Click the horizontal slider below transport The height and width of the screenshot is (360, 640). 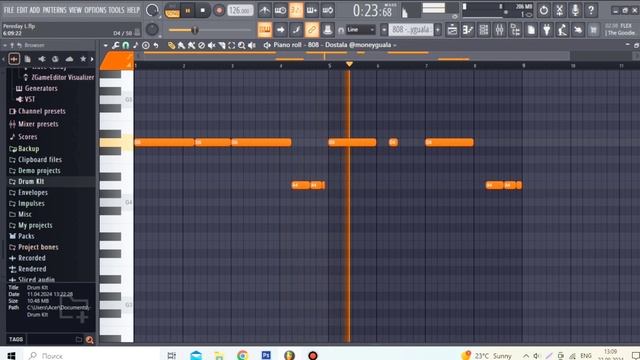point(210,30)
